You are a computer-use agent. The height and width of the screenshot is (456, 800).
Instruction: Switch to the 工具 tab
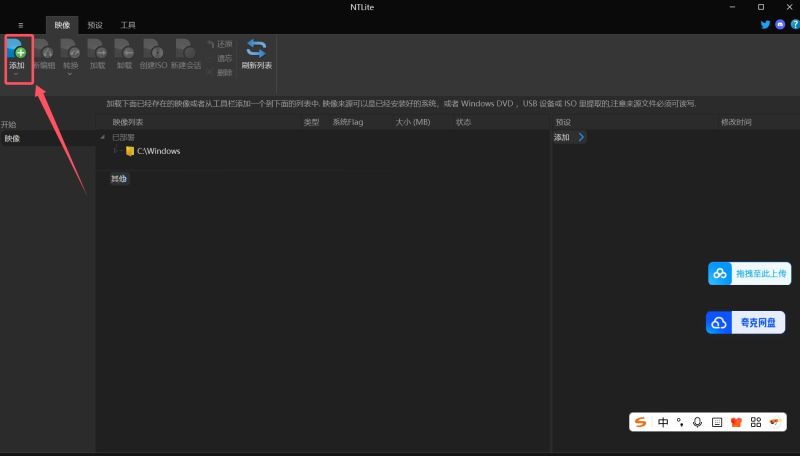point(128,25)
